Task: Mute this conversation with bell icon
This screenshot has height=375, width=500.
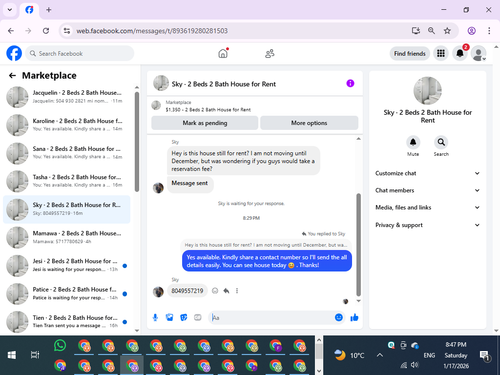Action: 413,142
